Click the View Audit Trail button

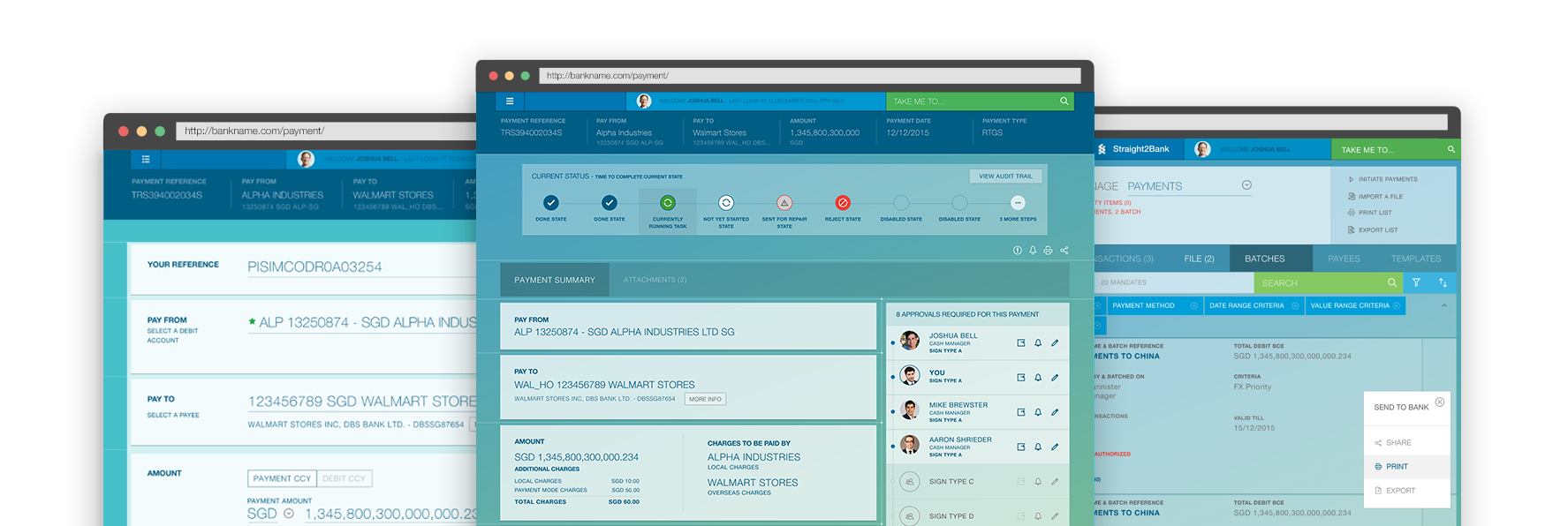click(1005, 177)
